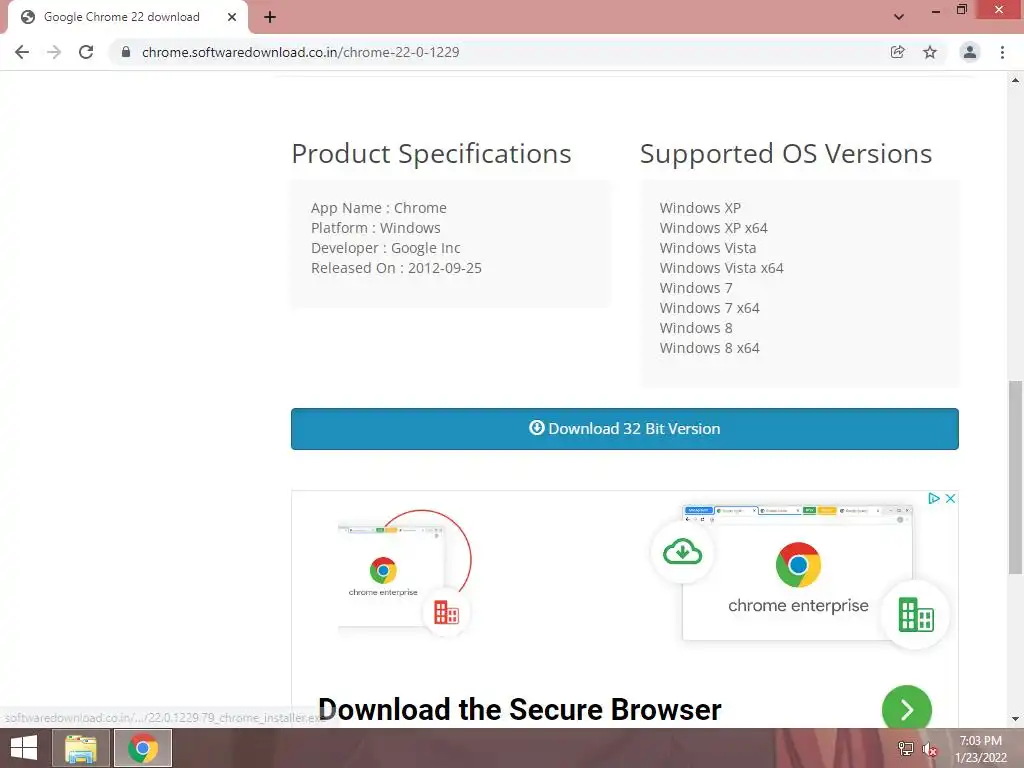The image size is (1024, 768).
Task: Download the 32 Bit Version
Action: (x=625, y=429)
